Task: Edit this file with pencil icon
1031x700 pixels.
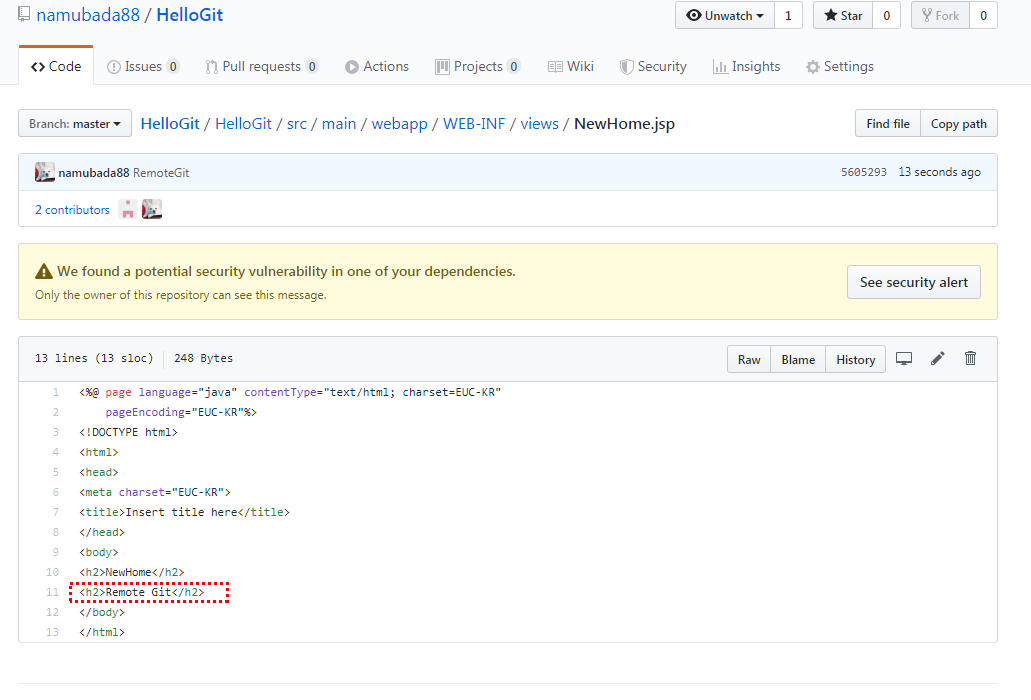Action: tap(938, 358)
